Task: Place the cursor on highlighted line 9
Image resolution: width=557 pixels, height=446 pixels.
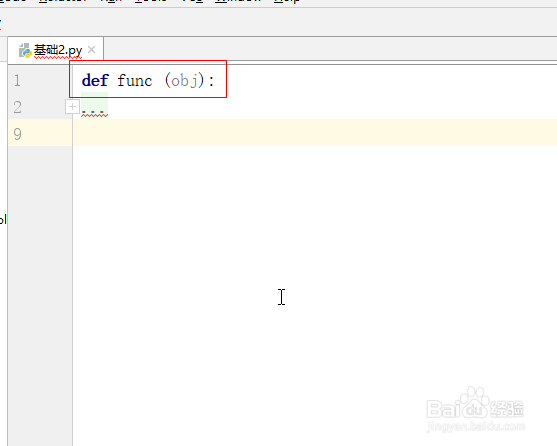Action: click(x=315, y=132)
